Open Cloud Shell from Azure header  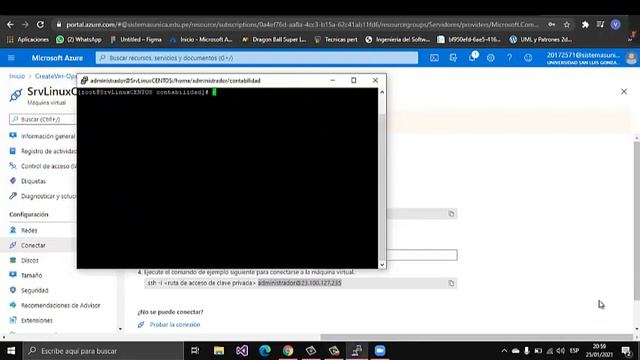tap(434, 58)
